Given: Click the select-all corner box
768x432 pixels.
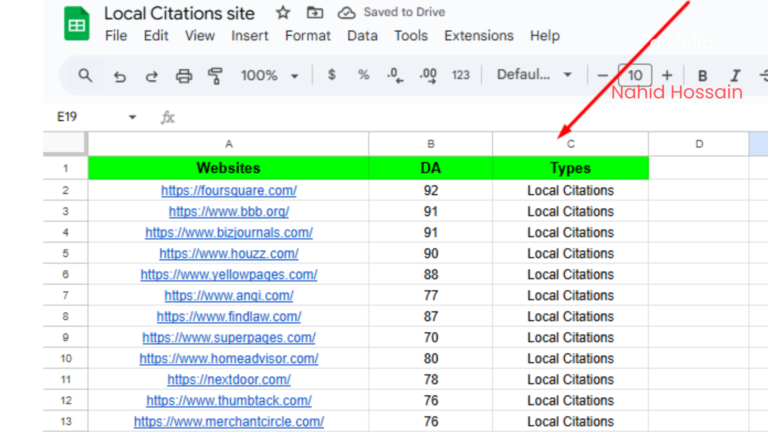Looking at the screenshot, I should tap(65, 144).
